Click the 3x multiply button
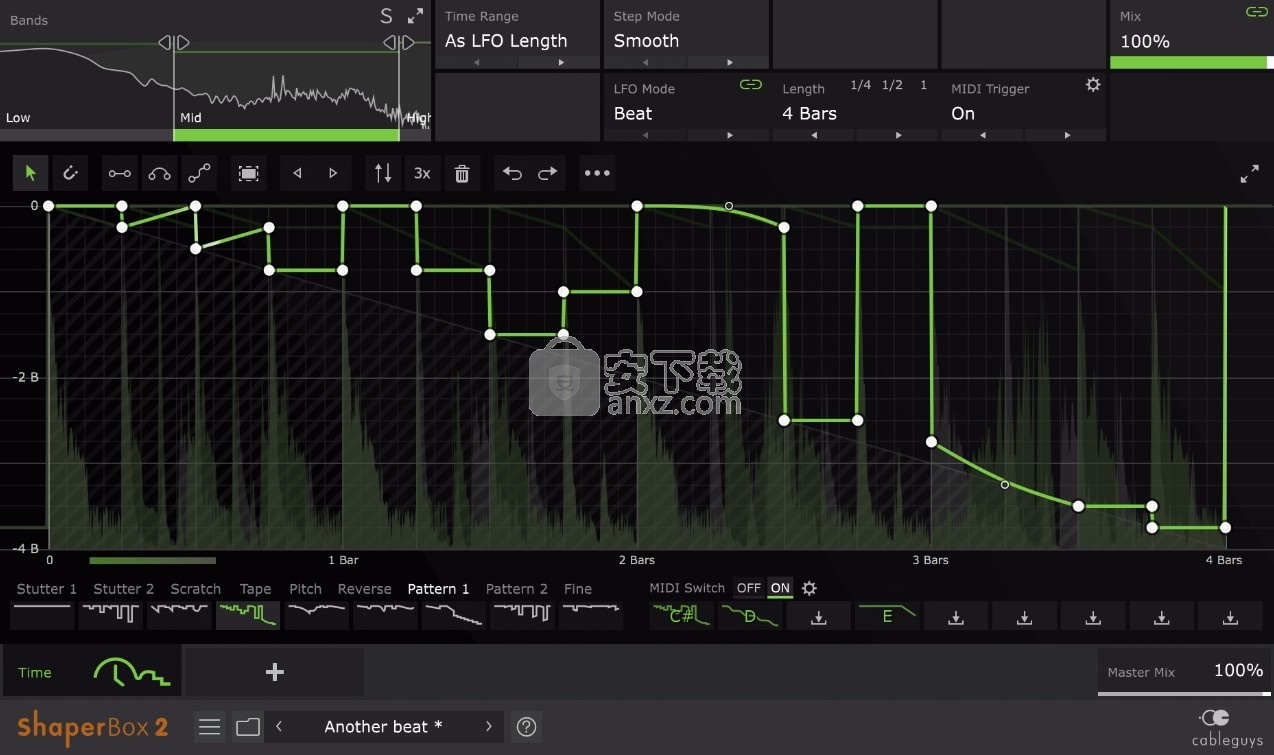 coord(422,173)
